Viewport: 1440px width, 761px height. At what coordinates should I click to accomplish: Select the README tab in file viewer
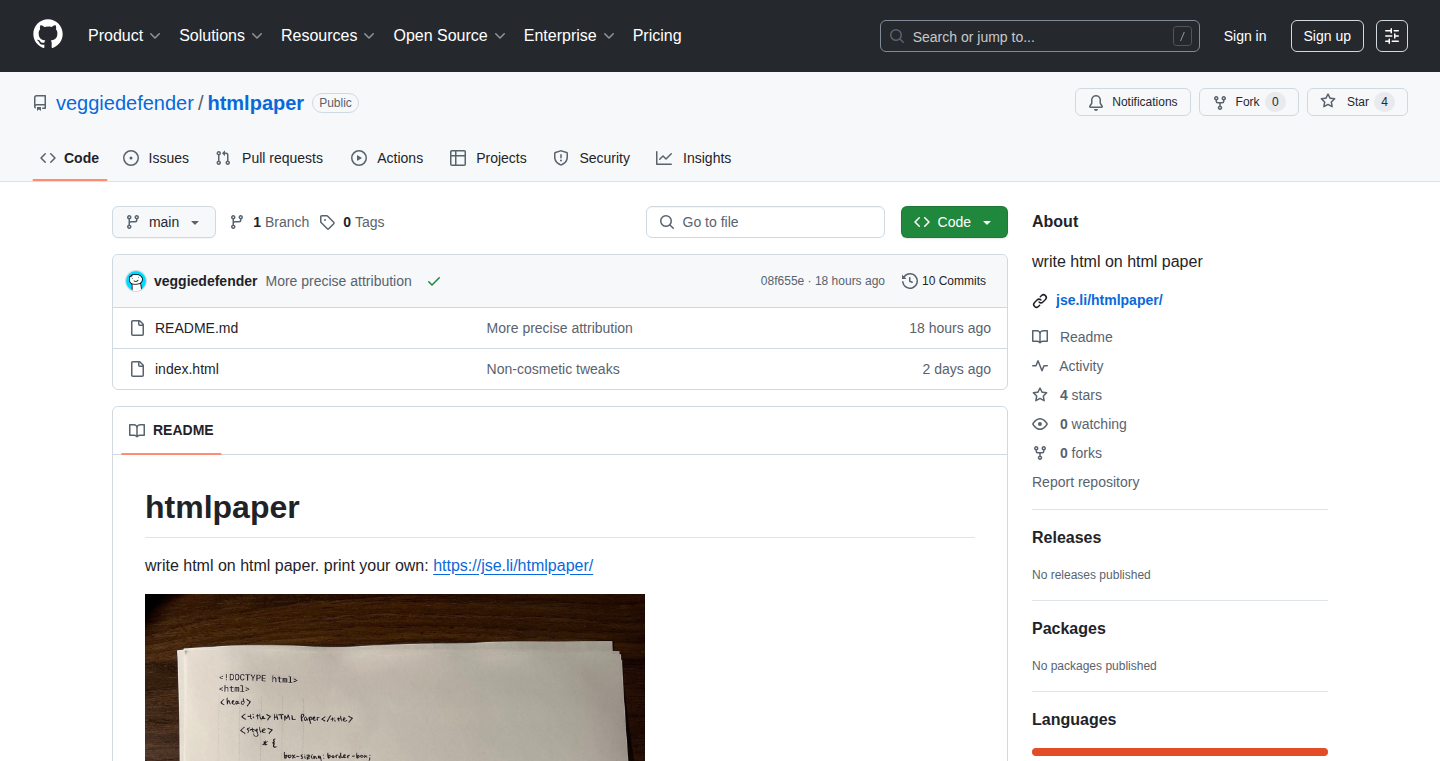pos(171,430)
